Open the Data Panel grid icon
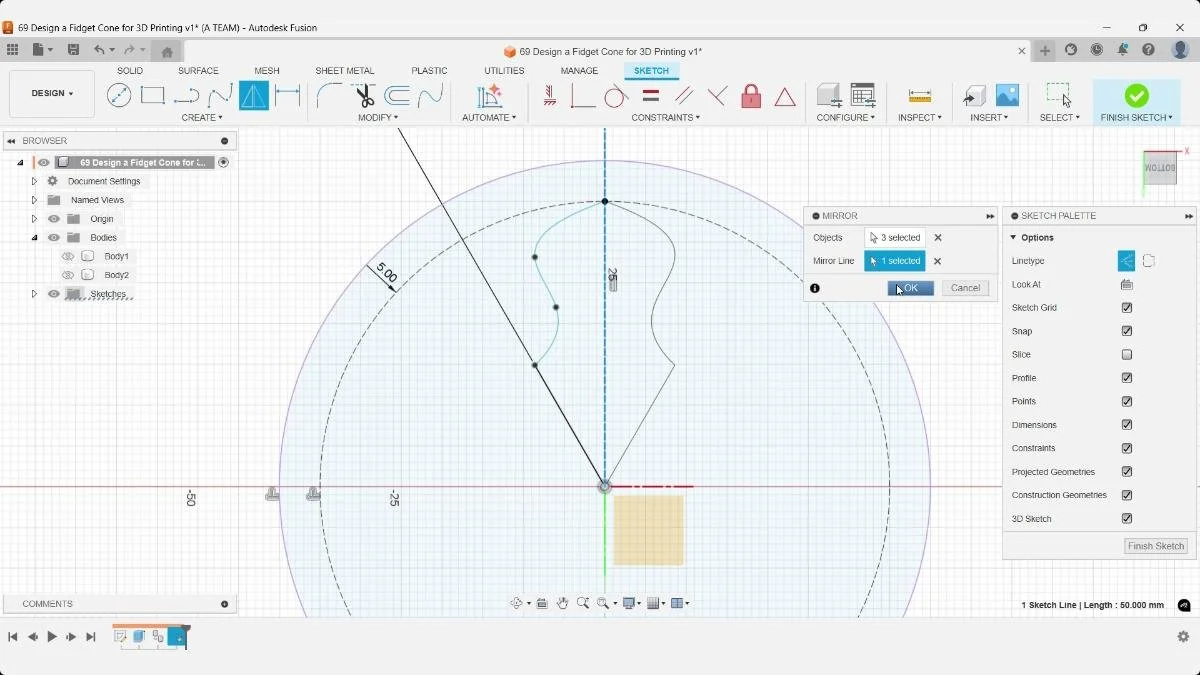This screenshot has height=675, width=1200. (12, 50)
